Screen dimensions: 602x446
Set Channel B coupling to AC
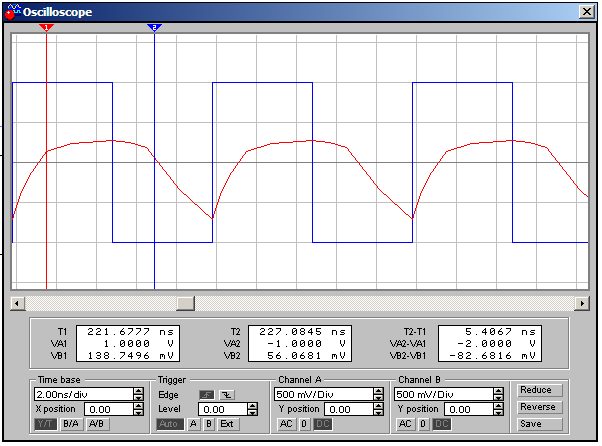405,424
